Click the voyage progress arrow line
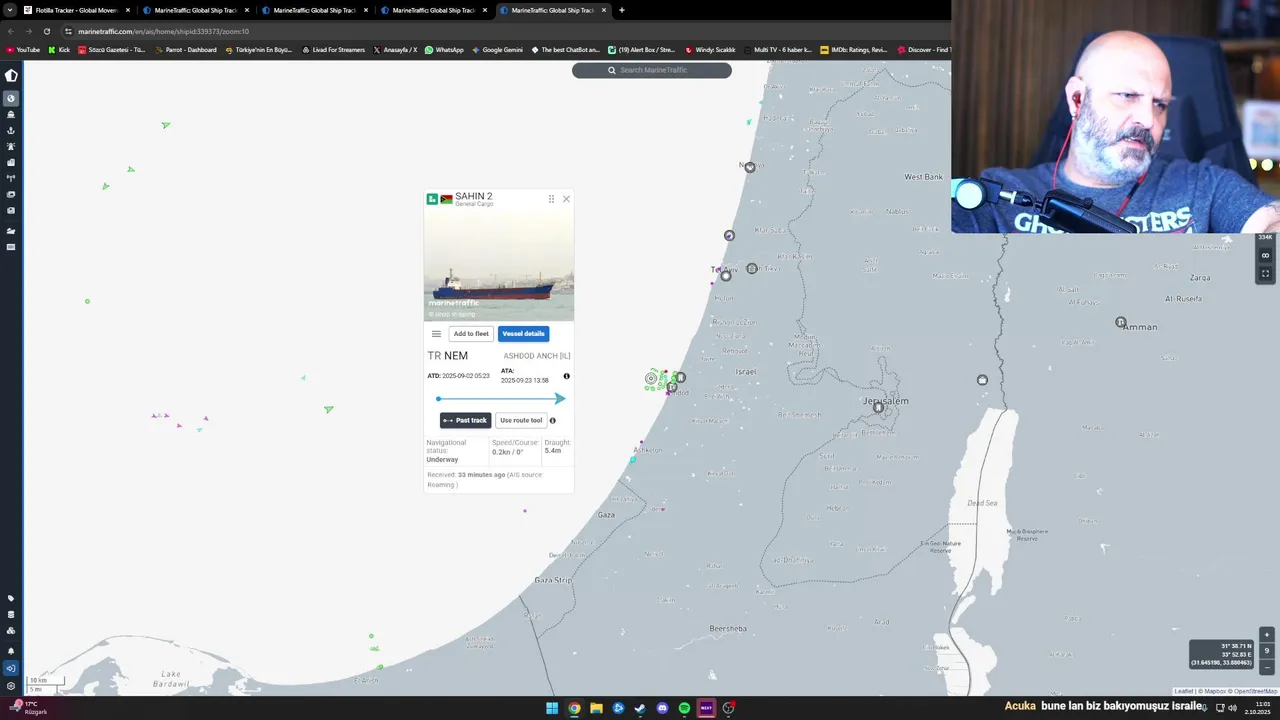Image resolution: width=1280 pixels, height=720 pixels. [x=500, y=399]
